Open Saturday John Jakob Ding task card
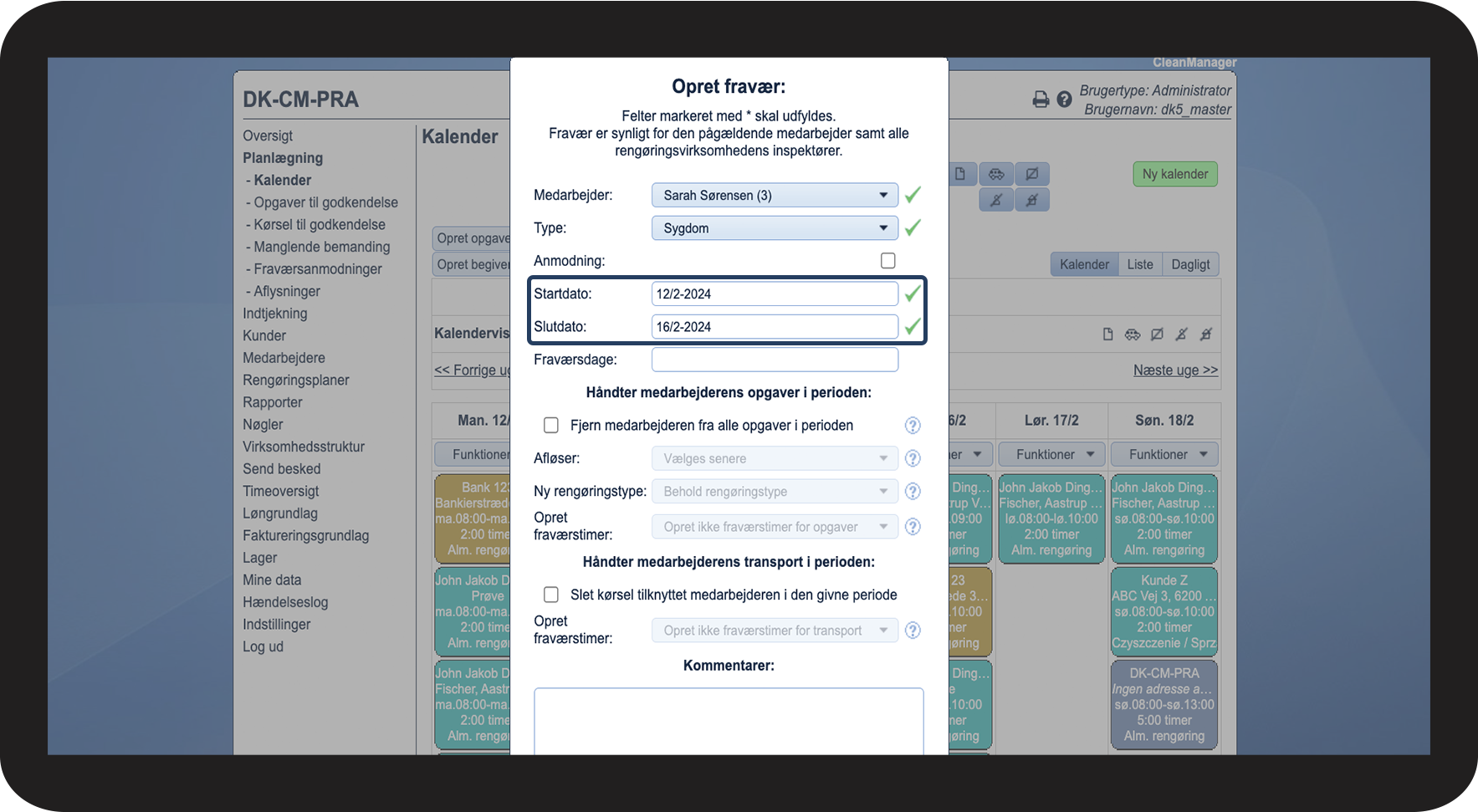 coord(1052,518)
